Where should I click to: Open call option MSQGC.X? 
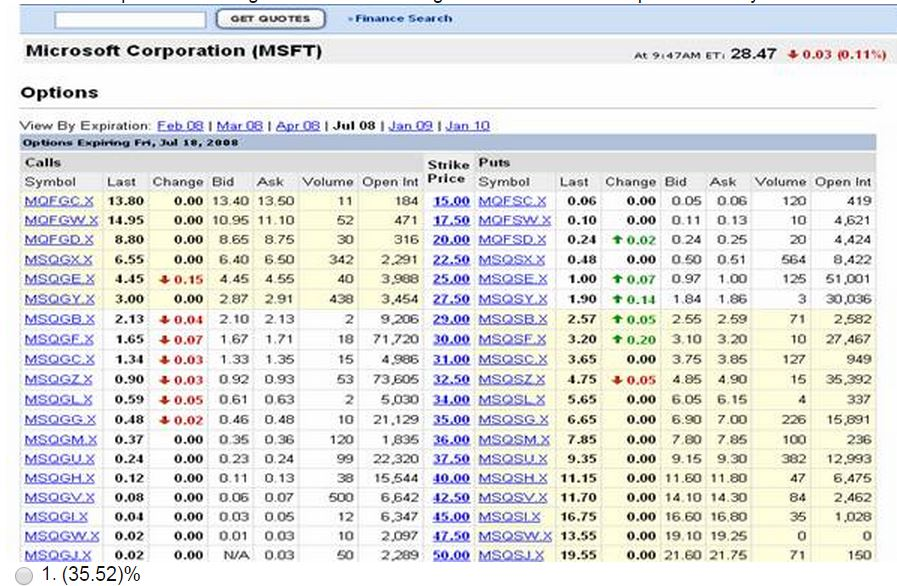pyautogui.click(x=59, y=359)
